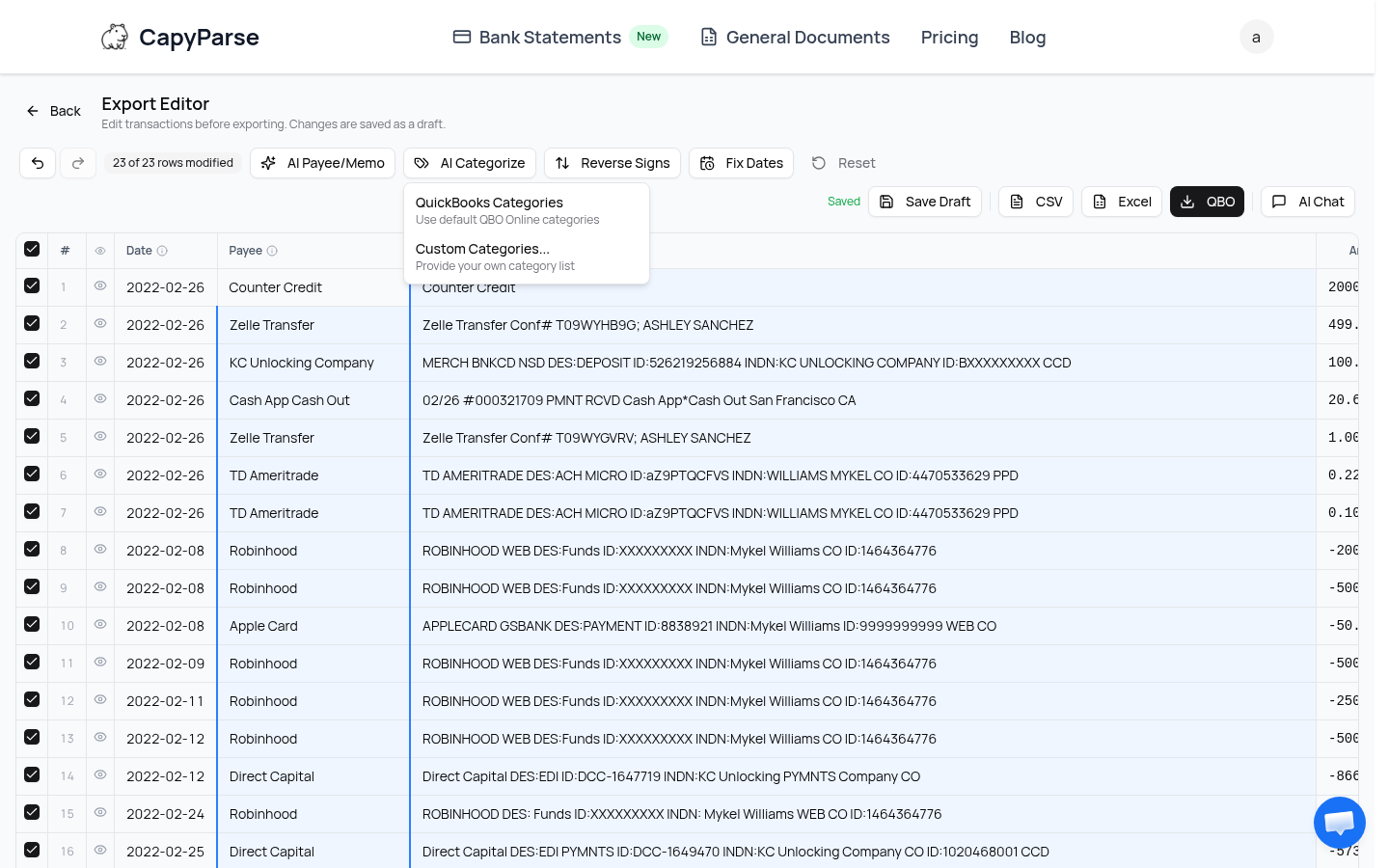The image size is (1389, 868).
Task: Select the AI Payee/Memo sparkle tool
Action: 322,163
